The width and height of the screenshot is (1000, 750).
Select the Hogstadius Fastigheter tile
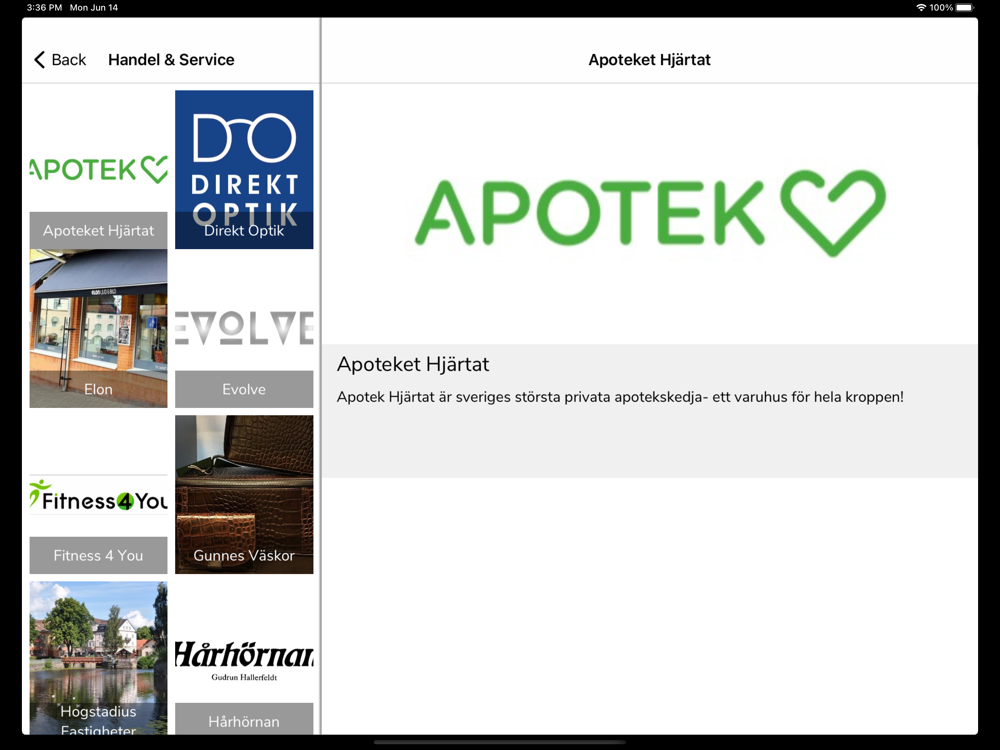98,658
